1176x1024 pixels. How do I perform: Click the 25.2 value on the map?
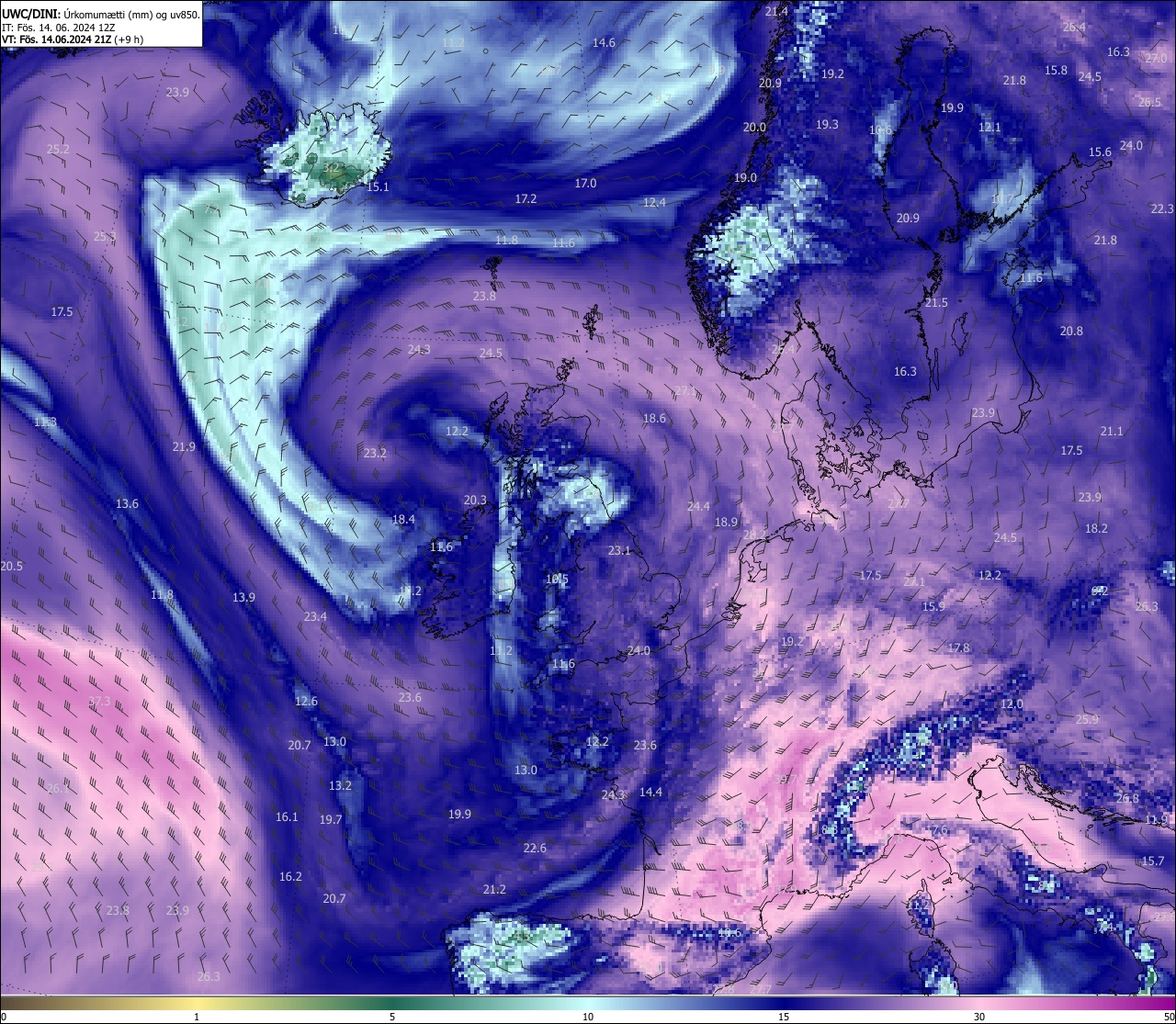pyautogui.click(x=58, y=149)
